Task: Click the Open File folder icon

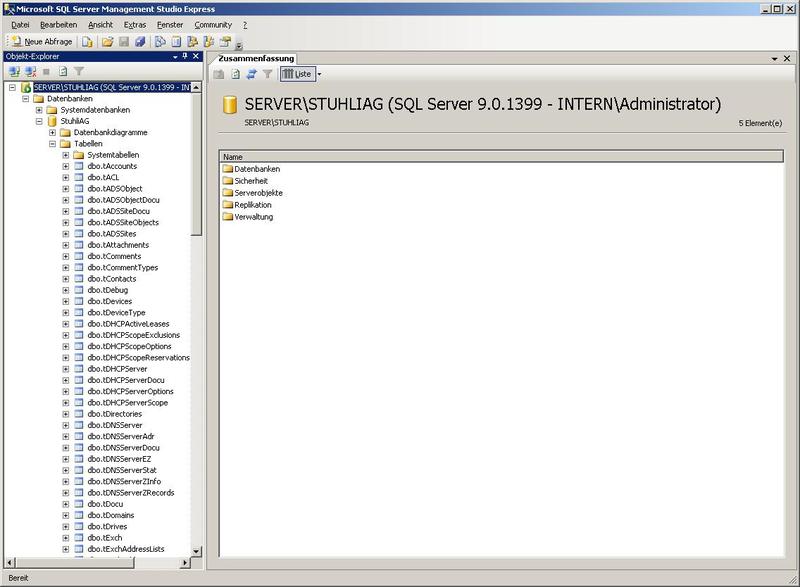Action: 107,42
